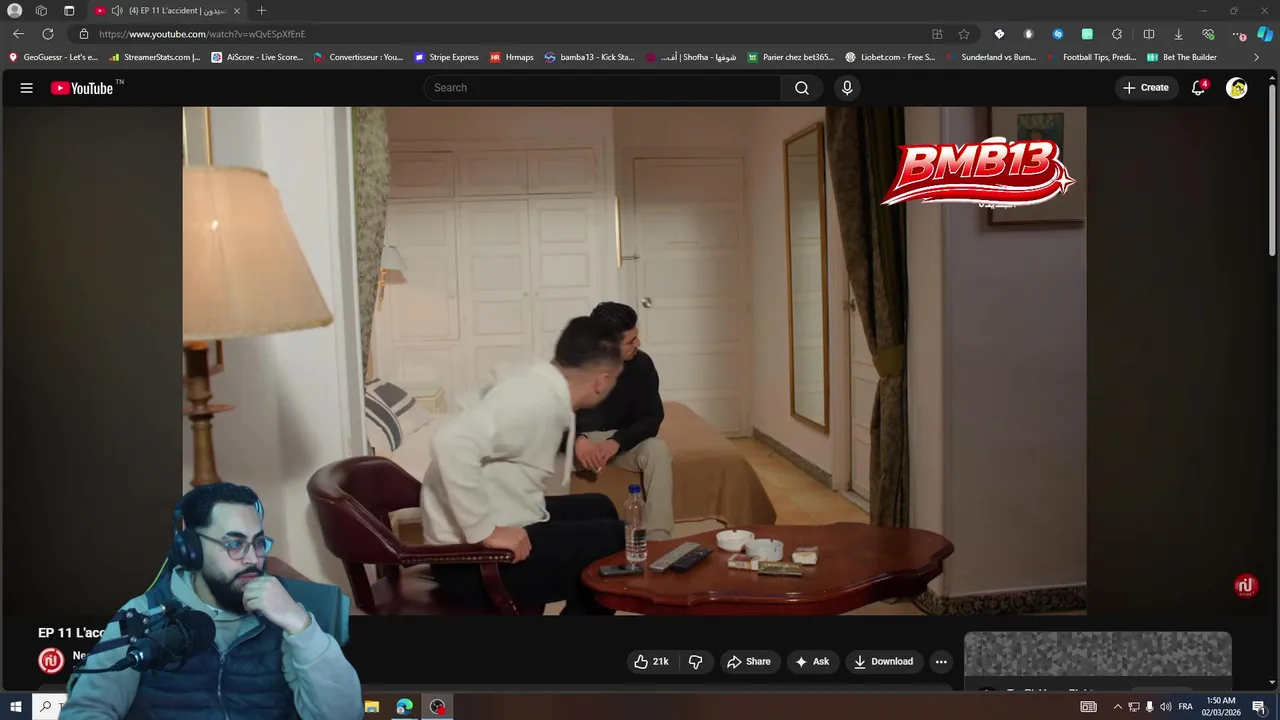This screenshot has height=720, width=1280.
Task: Open the Windows notification center
Action: [1259, 707]
